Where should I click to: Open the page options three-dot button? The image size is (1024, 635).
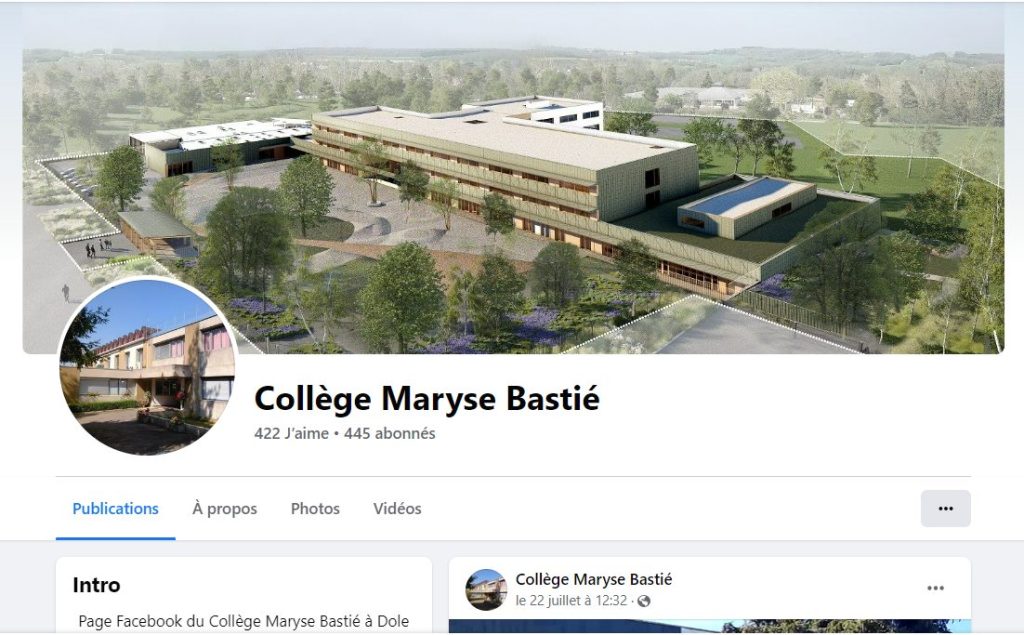946,508
